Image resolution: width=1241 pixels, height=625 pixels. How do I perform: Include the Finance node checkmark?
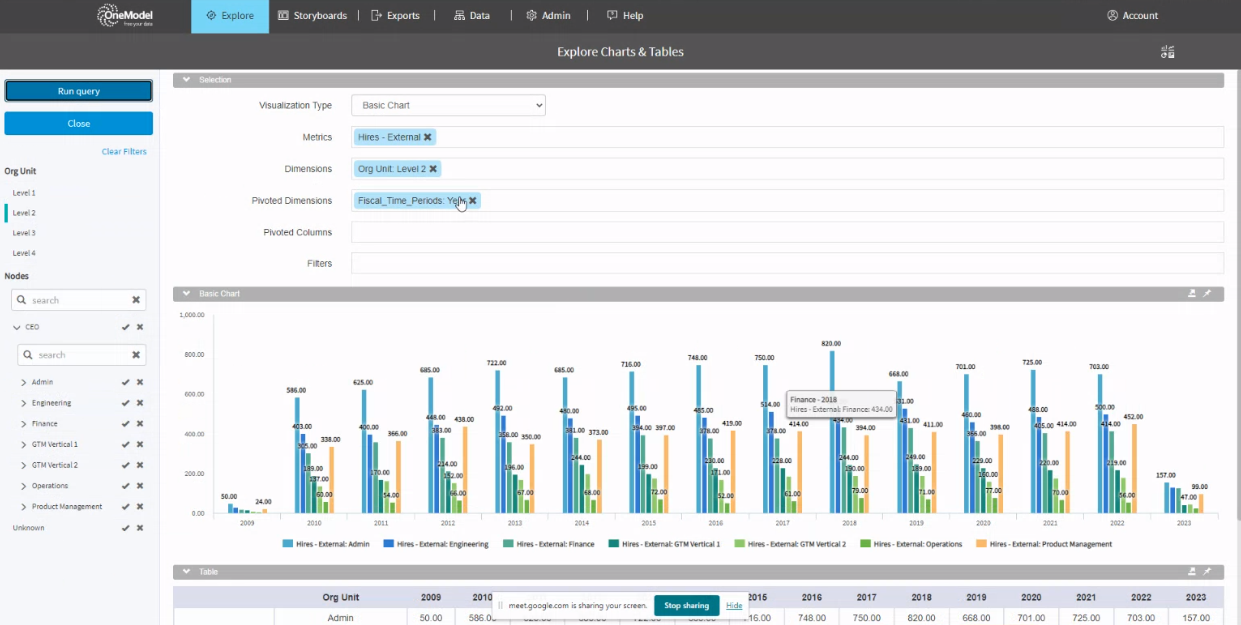125,424
